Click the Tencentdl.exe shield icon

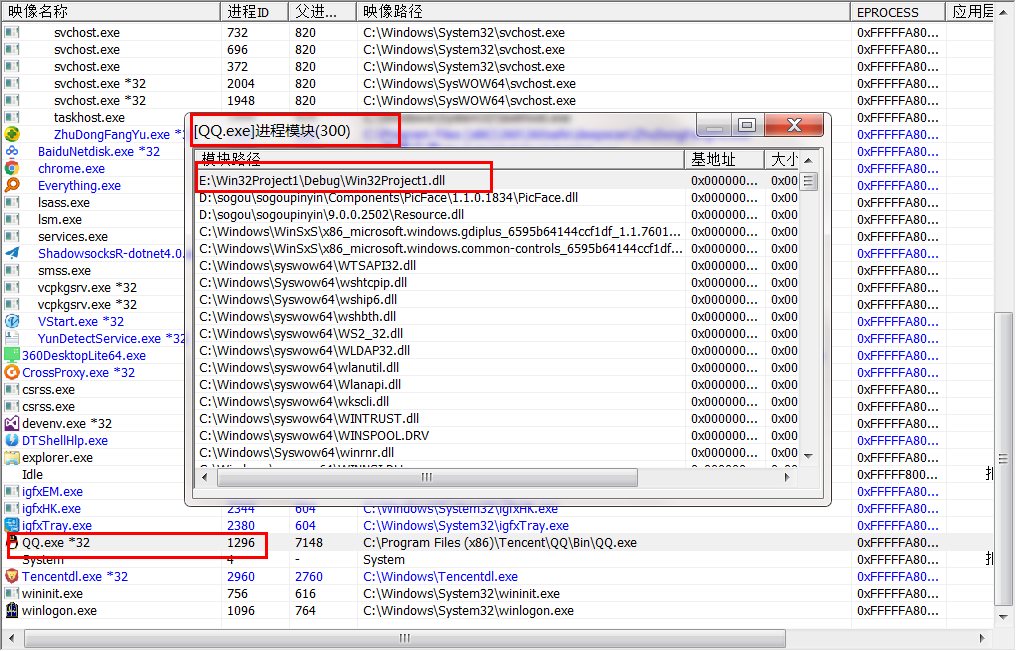pos(12,576)
